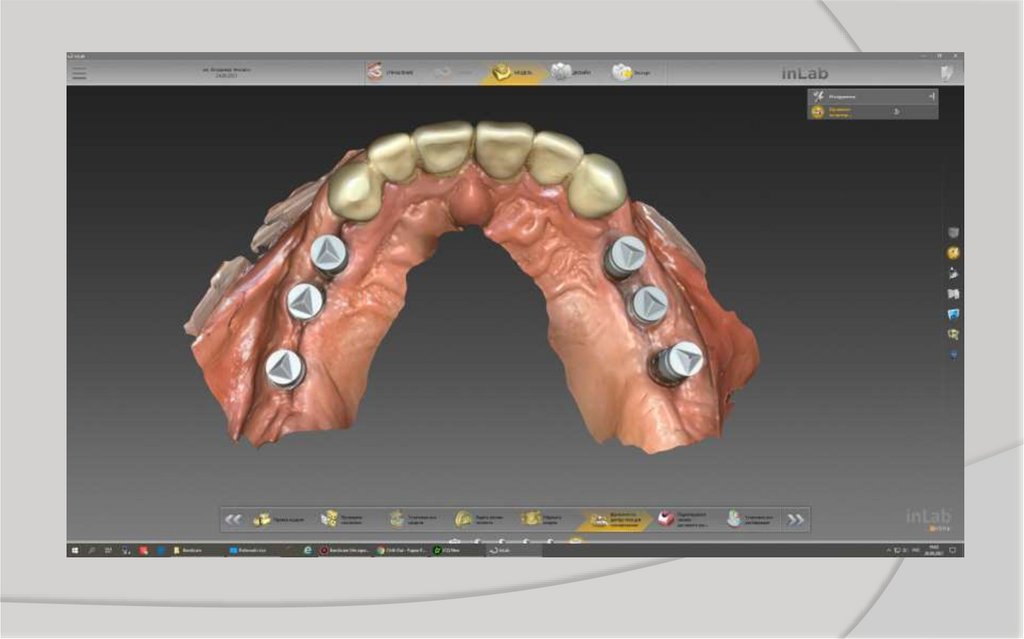
Task: Click the tooth icon at top right corner
Action: tap(946, 73)
